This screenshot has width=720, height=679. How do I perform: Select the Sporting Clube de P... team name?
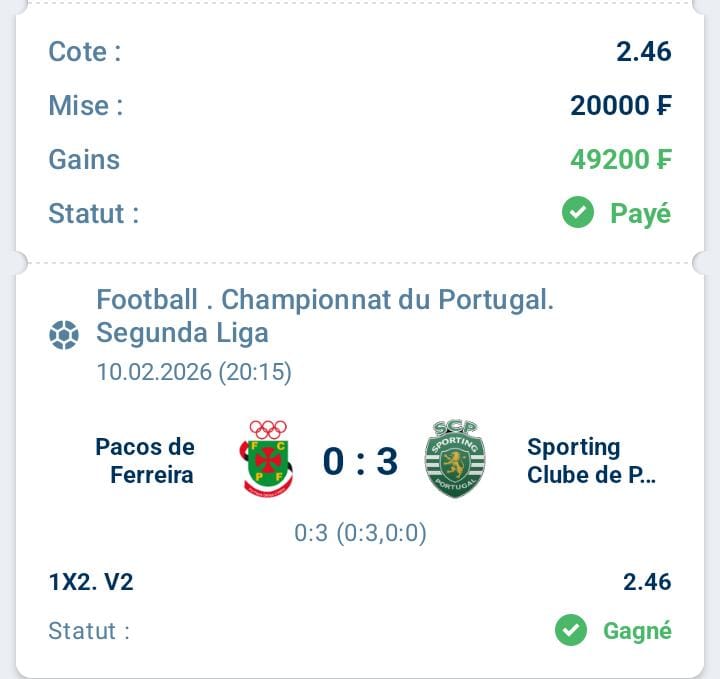click(591, 460)
